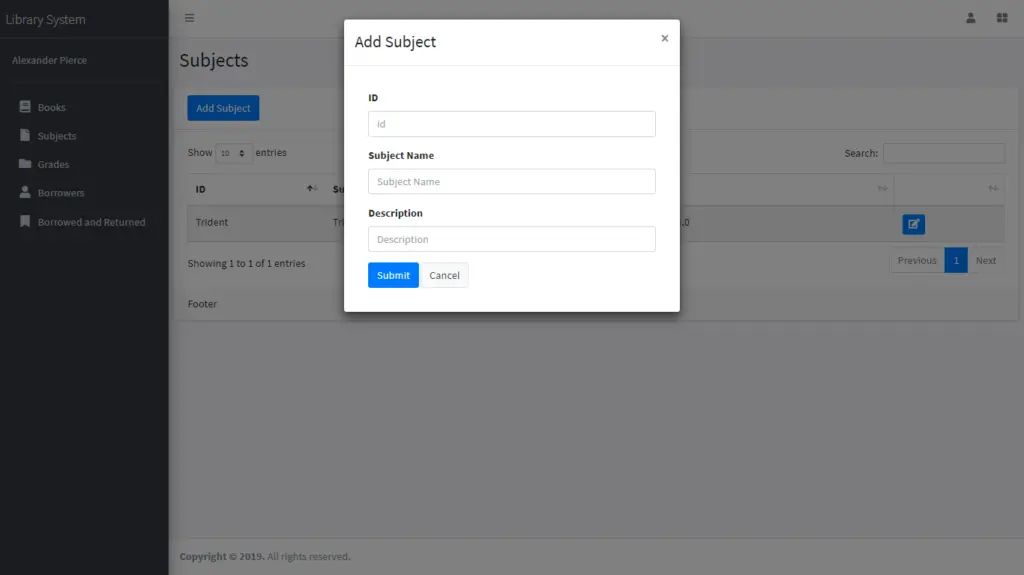1024x575 pixels.
Task: Click the blue edit icon for Trident row
Action: 913,224
